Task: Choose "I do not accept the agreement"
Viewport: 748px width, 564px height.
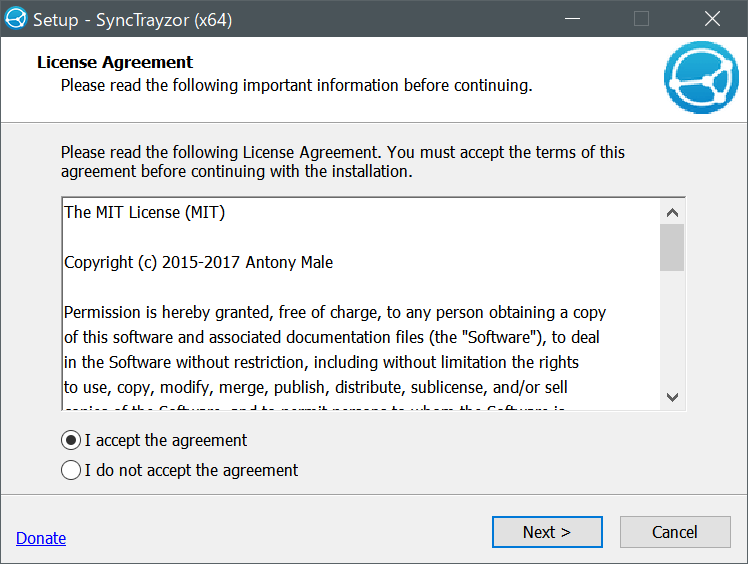Action: 71,470
